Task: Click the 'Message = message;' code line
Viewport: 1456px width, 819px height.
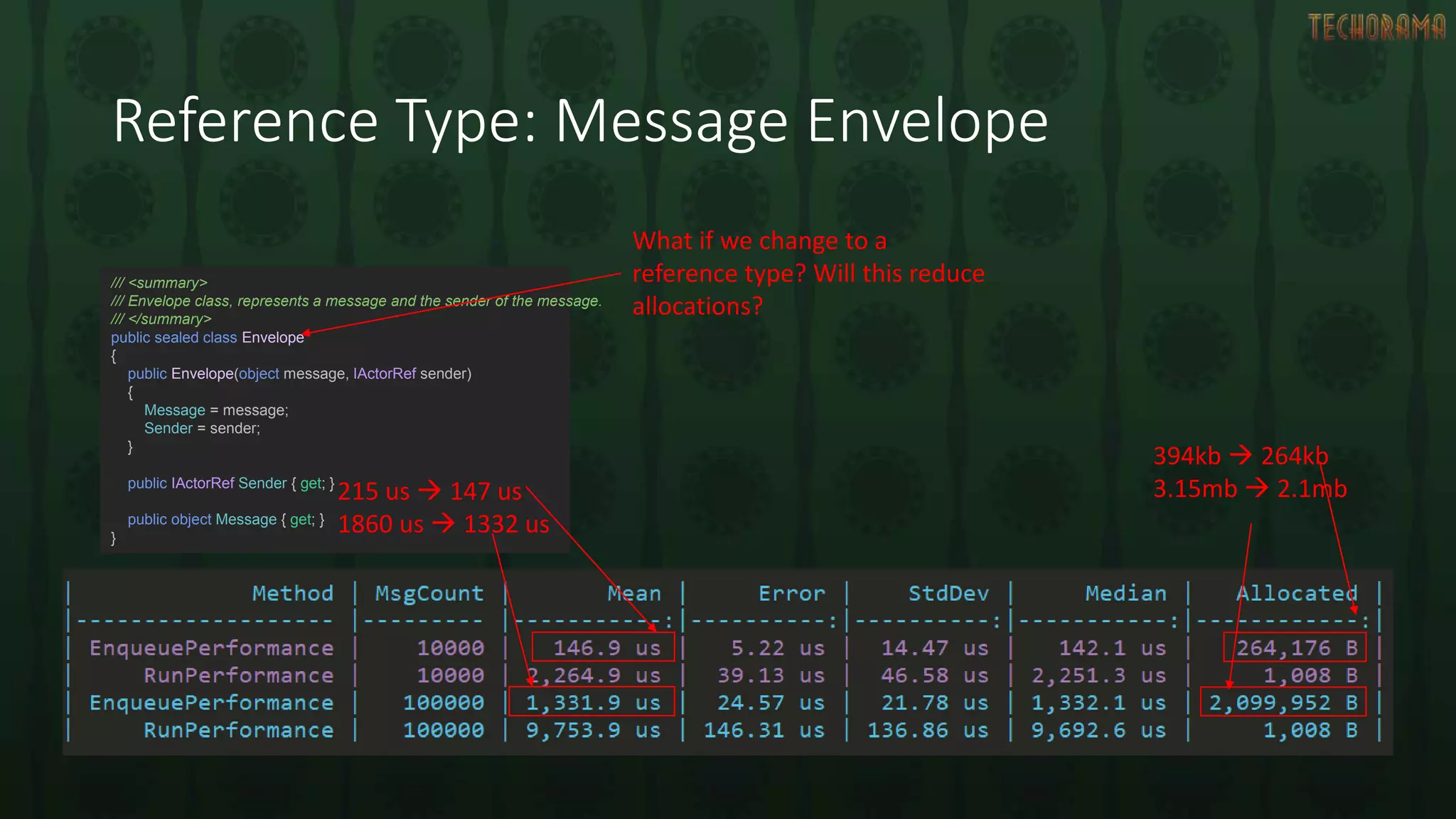Action: (x=216, y=410)
